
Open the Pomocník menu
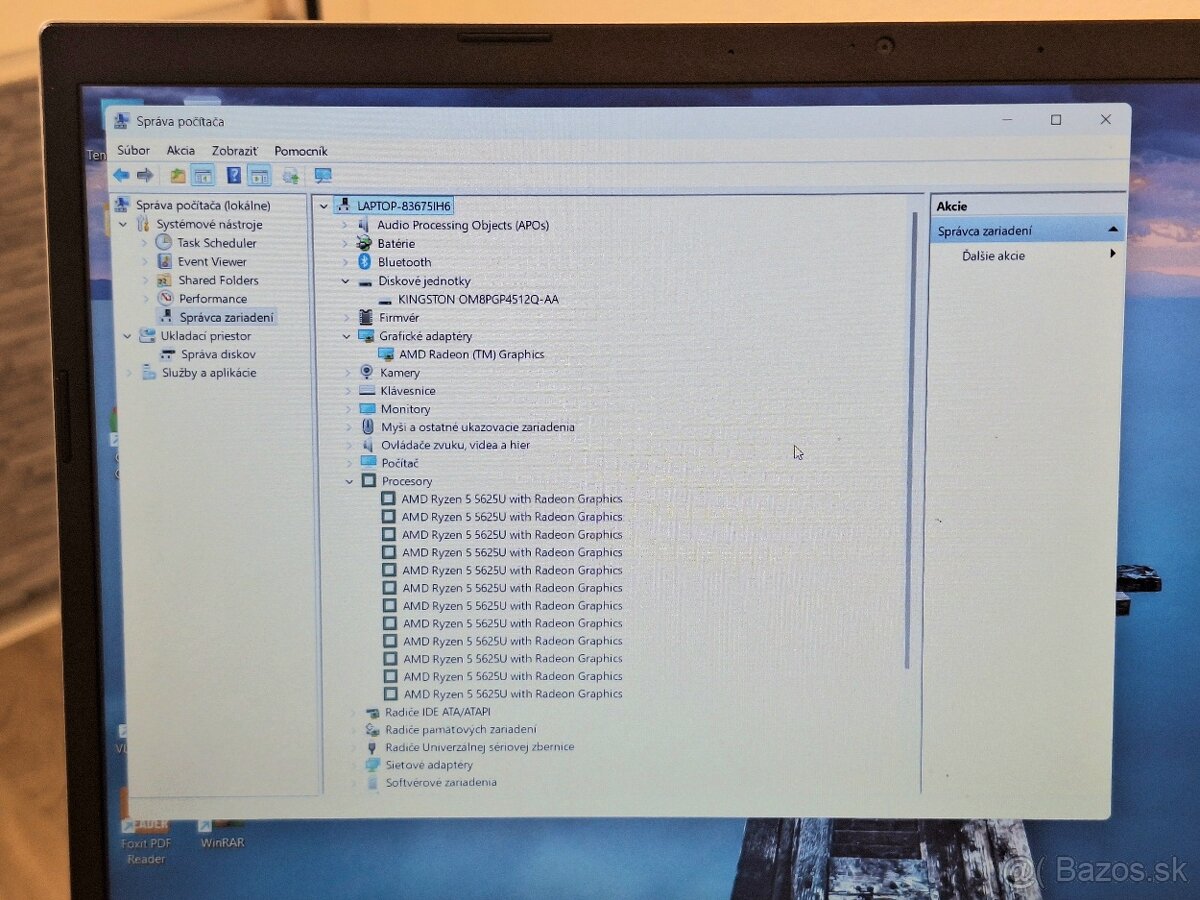coord(301,150)
